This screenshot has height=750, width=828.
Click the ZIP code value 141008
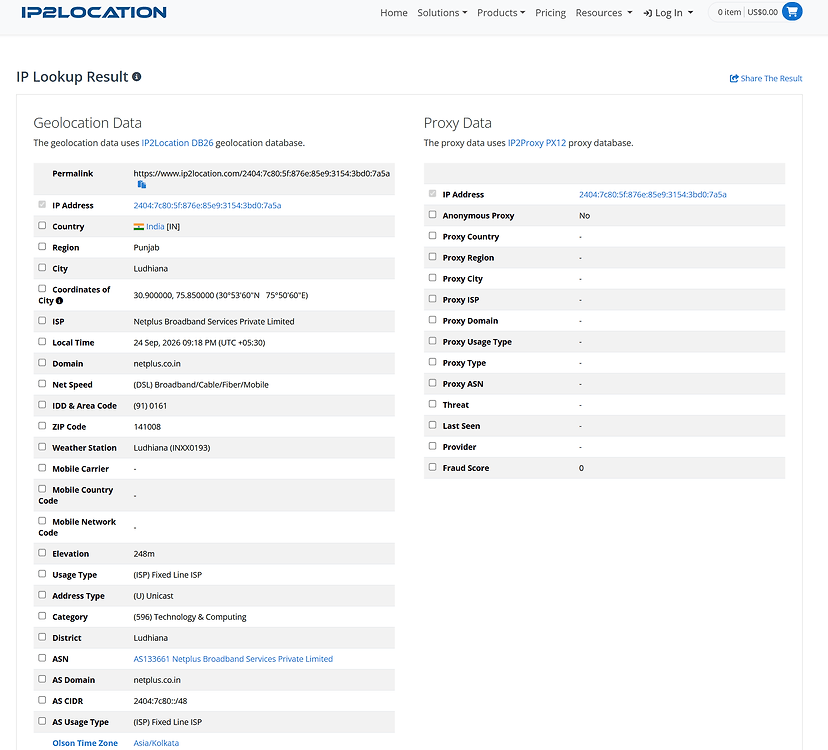[147, 427]
